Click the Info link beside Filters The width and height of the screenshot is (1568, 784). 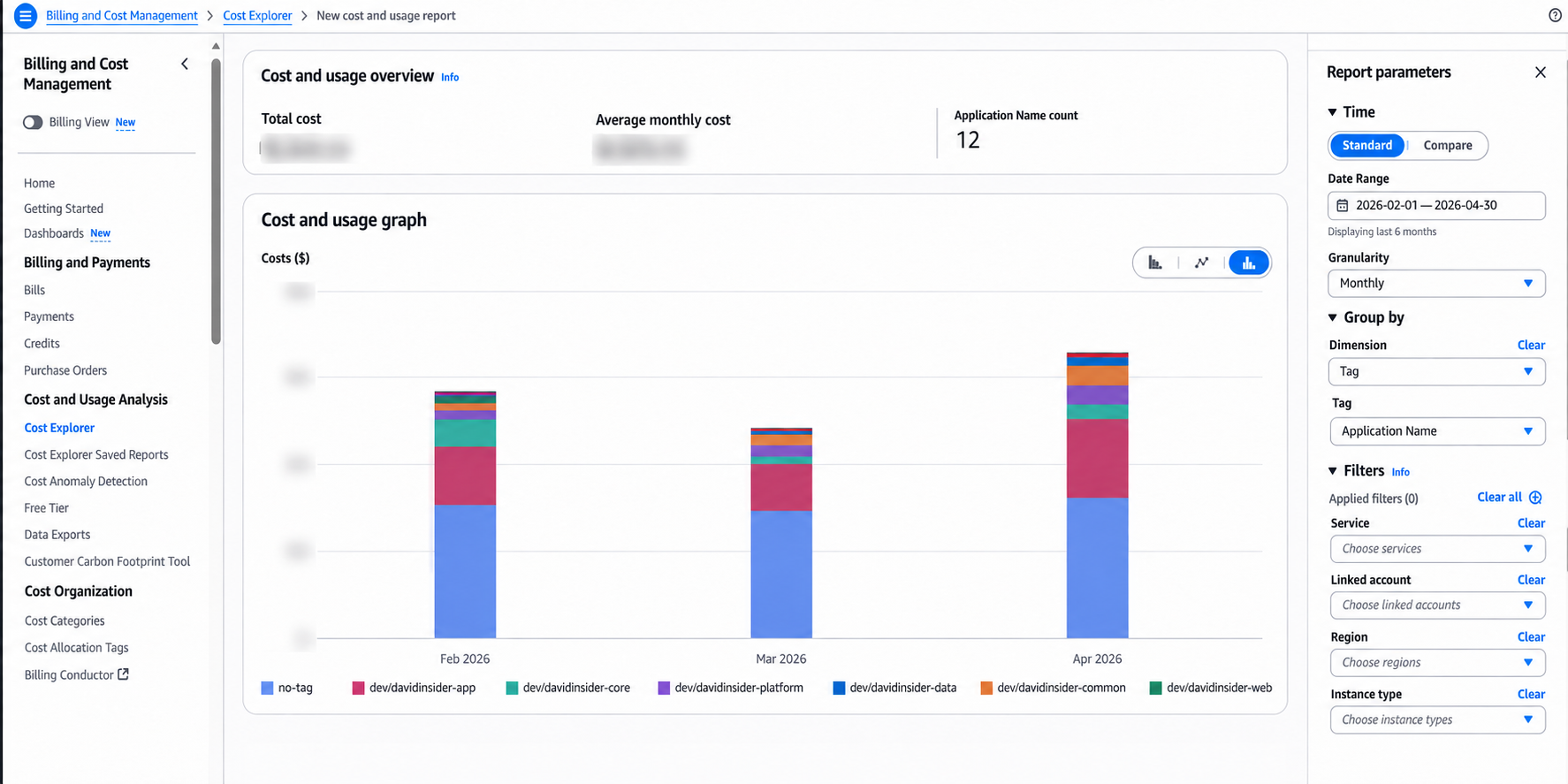tap(1401, 472)
